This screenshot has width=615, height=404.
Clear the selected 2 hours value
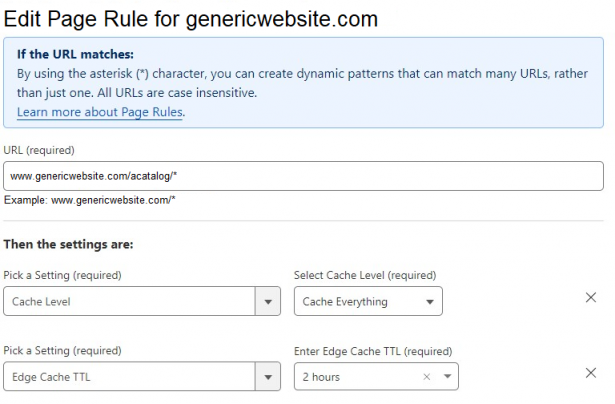tap(427, 377)
